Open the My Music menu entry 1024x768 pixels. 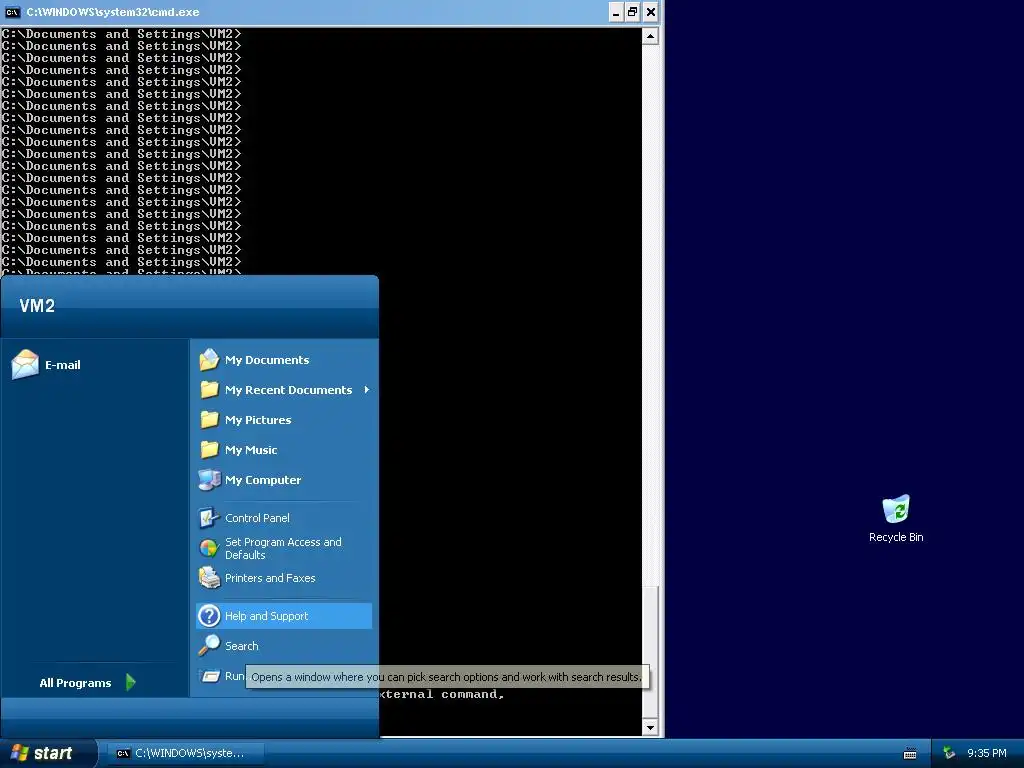pyautogui.click(x=284, y=450)
